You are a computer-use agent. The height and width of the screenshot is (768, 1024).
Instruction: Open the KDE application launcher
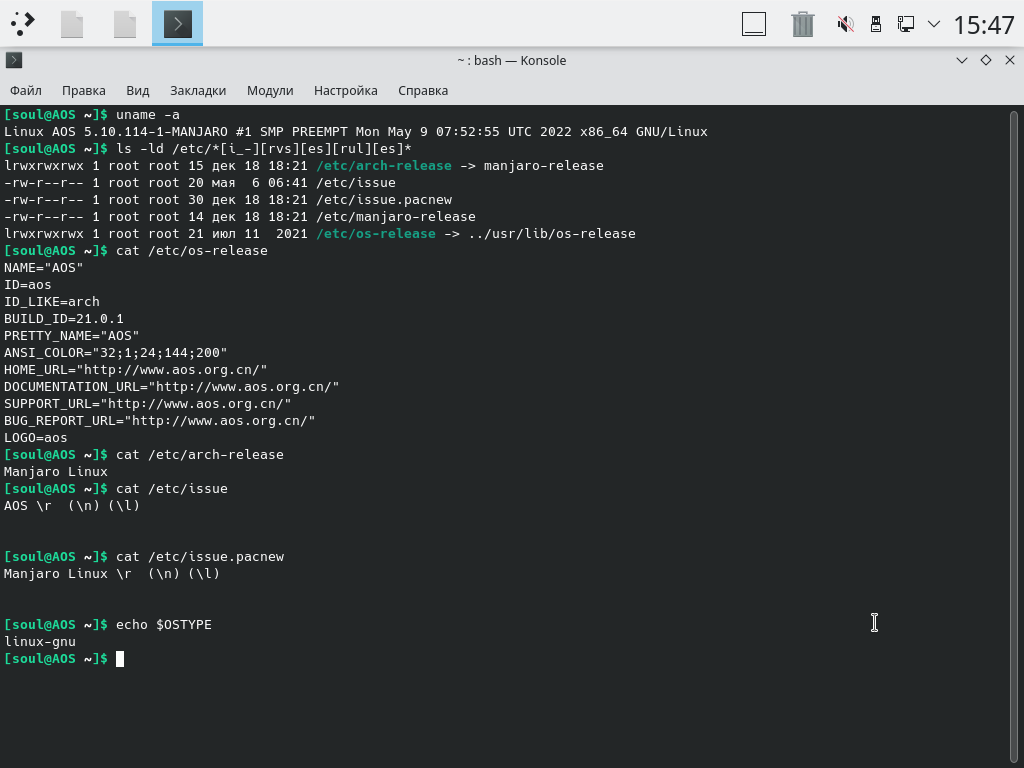22,24
